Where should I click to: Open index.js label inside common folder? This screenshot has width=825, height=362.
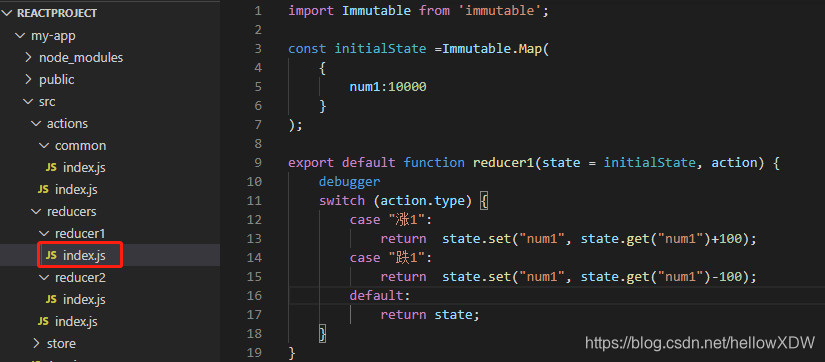pyautogui.click(x=84, y=168)
